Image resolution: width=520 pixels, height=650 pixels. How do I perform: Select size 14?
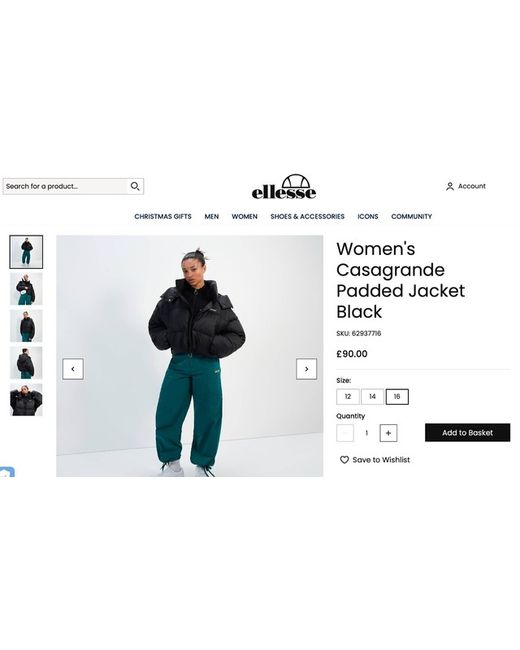372,397
